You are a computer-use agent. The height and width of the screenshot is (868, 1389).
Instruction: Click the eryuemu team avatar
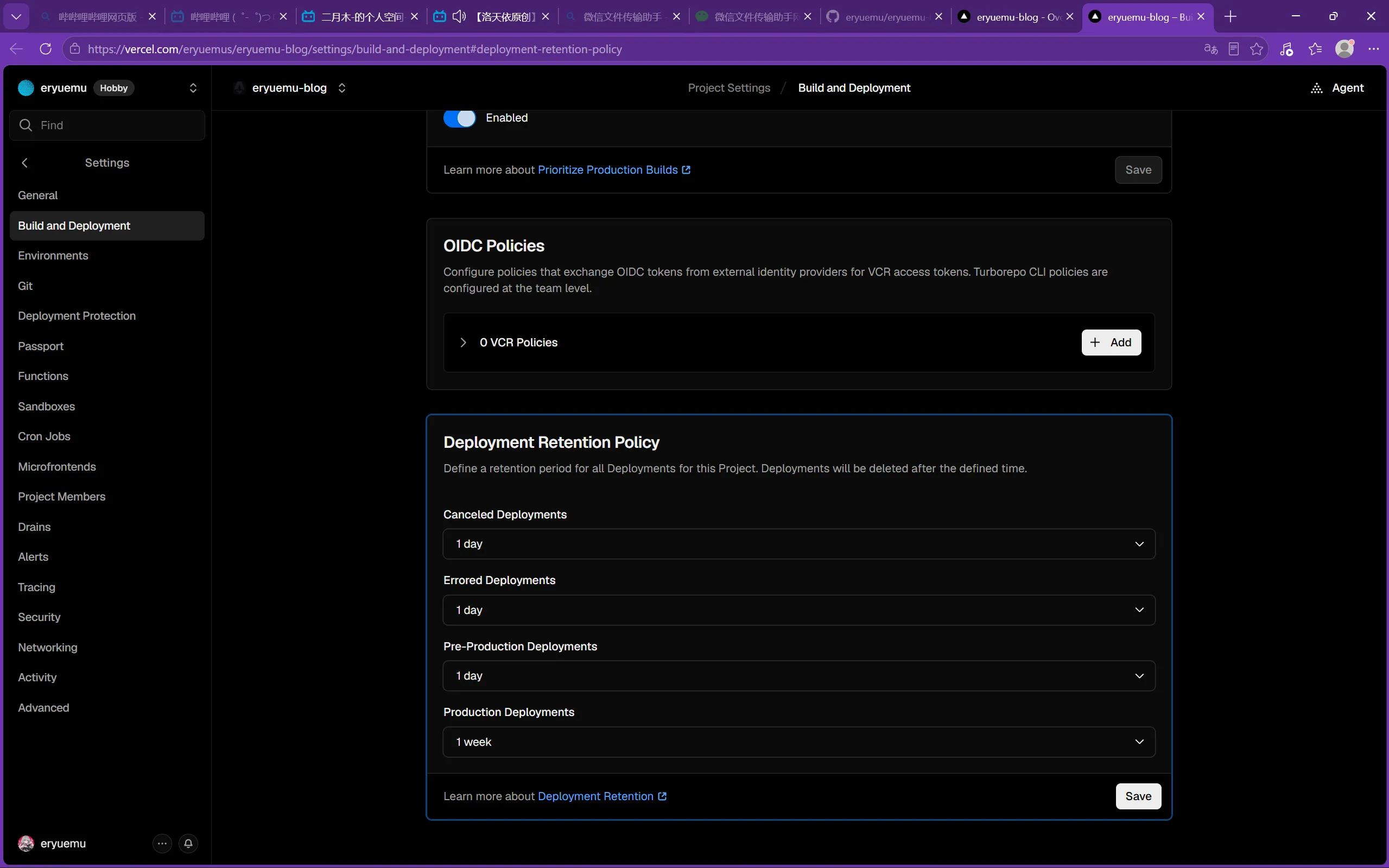pos(26,88)
